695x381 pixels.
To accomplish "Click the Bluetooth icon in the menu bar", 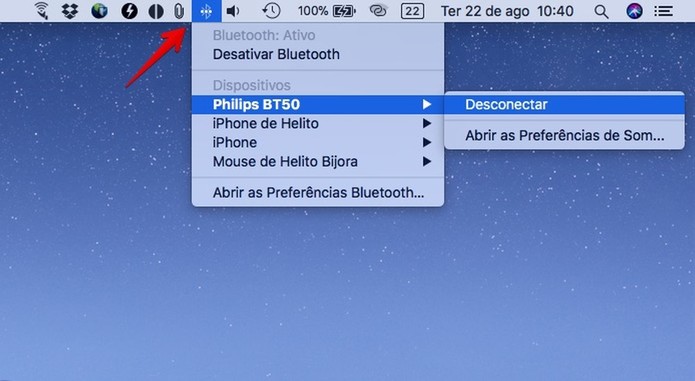I will click(207, 11).
